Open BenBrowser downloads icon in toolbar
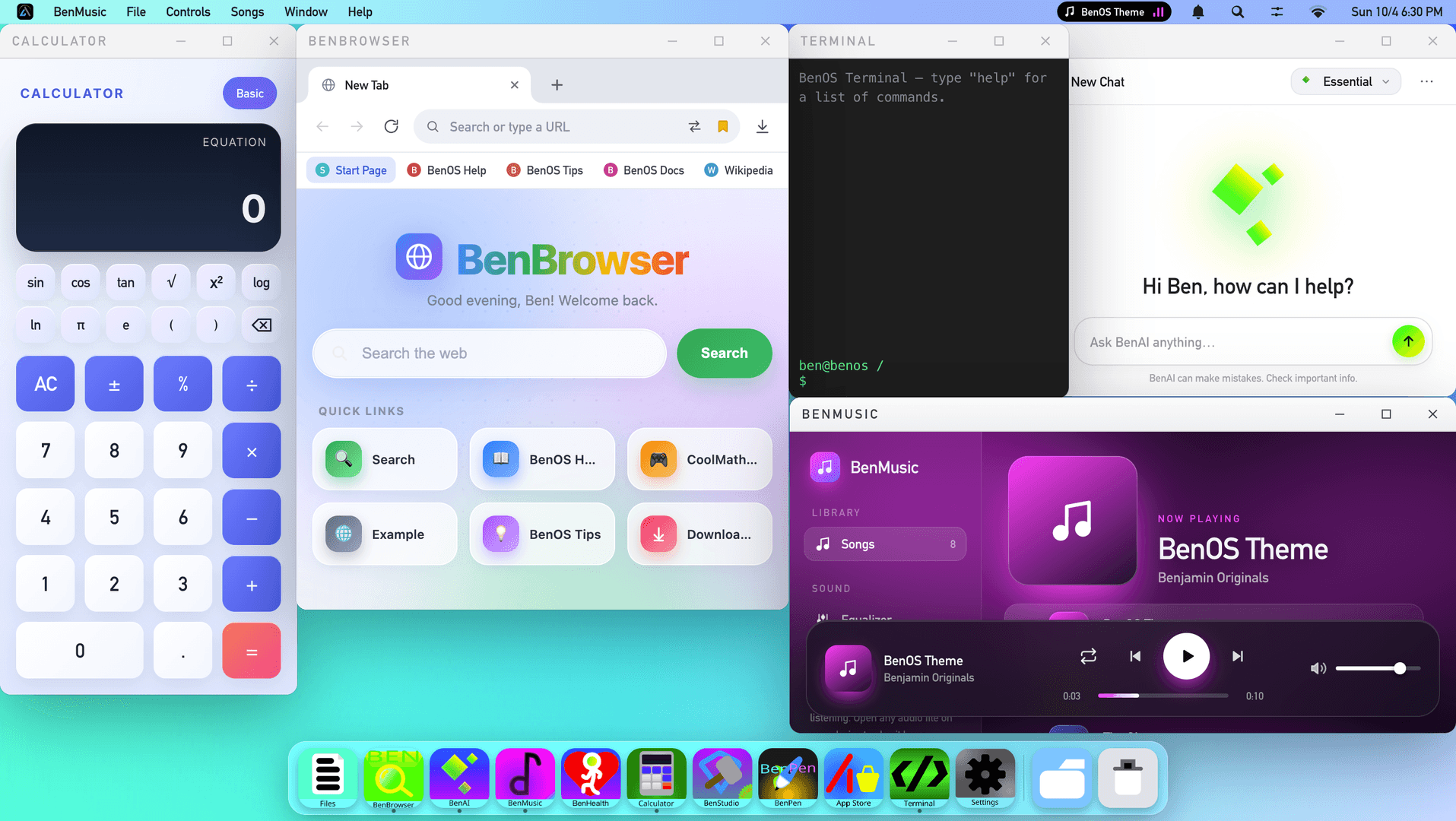1456x821 pixels. click(762, 126)
